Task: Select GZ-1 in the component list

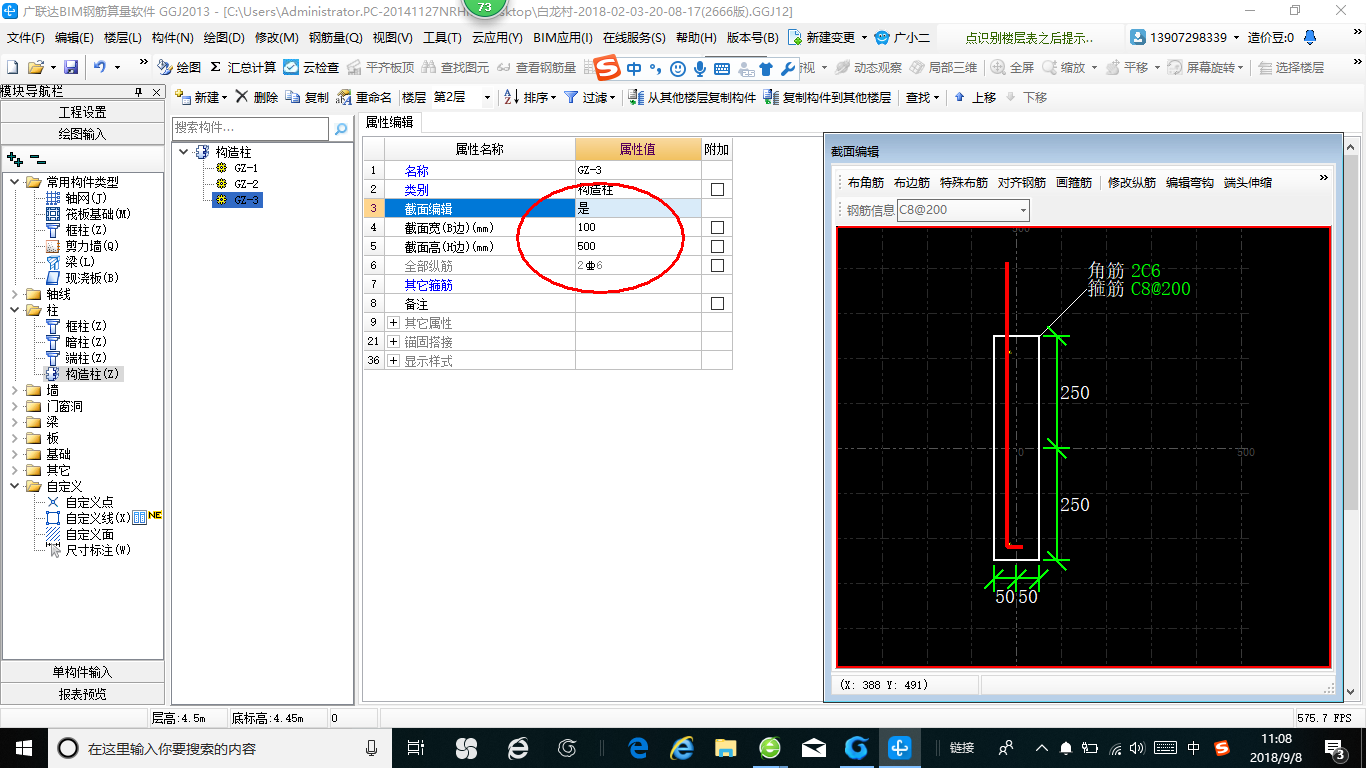Action: click(x=246, y=168)
